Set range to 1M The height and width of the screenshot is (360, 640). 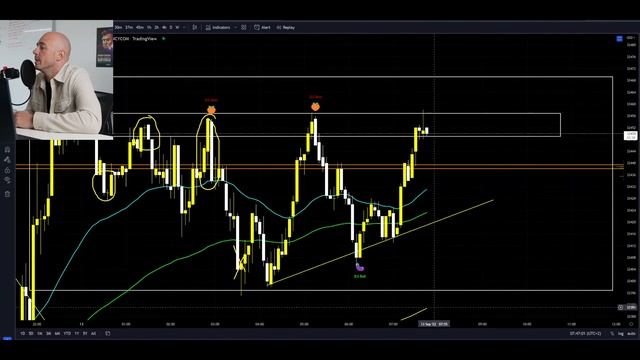point(40,333)
